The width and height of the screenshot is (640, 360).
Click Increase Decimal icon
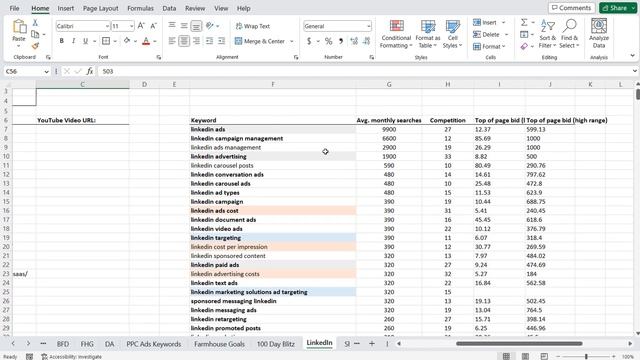pyautogui.click(x=354, y=41)
